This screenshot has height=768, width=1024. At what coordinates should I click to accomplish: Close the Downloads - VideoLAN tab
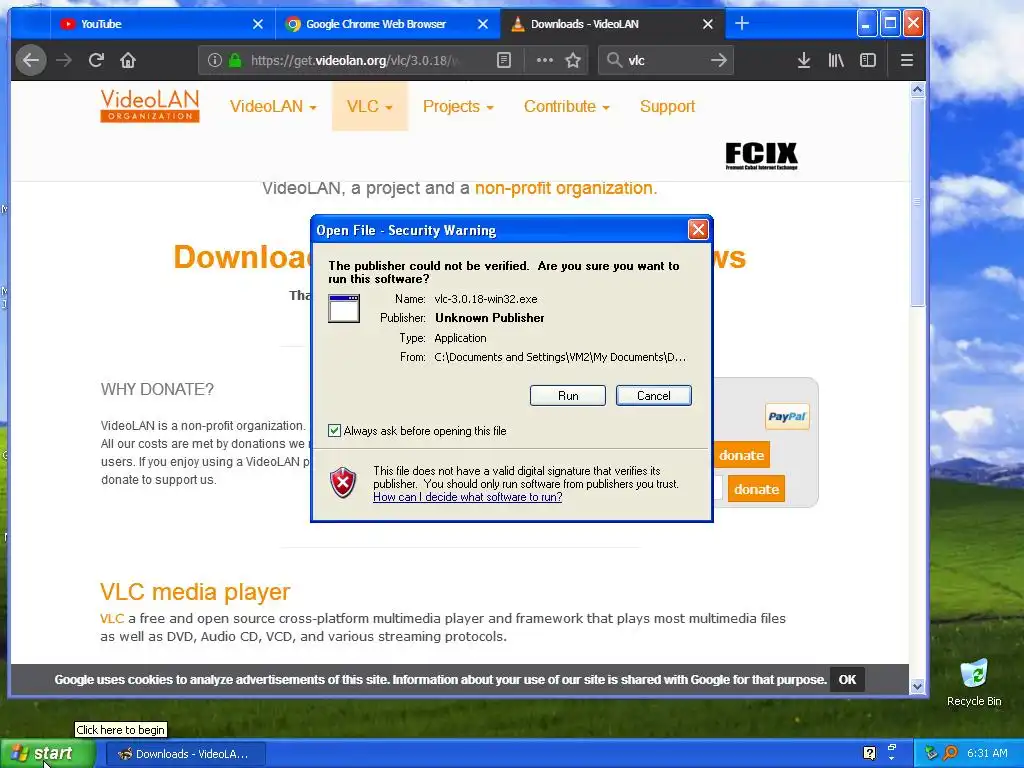point(708,24)
